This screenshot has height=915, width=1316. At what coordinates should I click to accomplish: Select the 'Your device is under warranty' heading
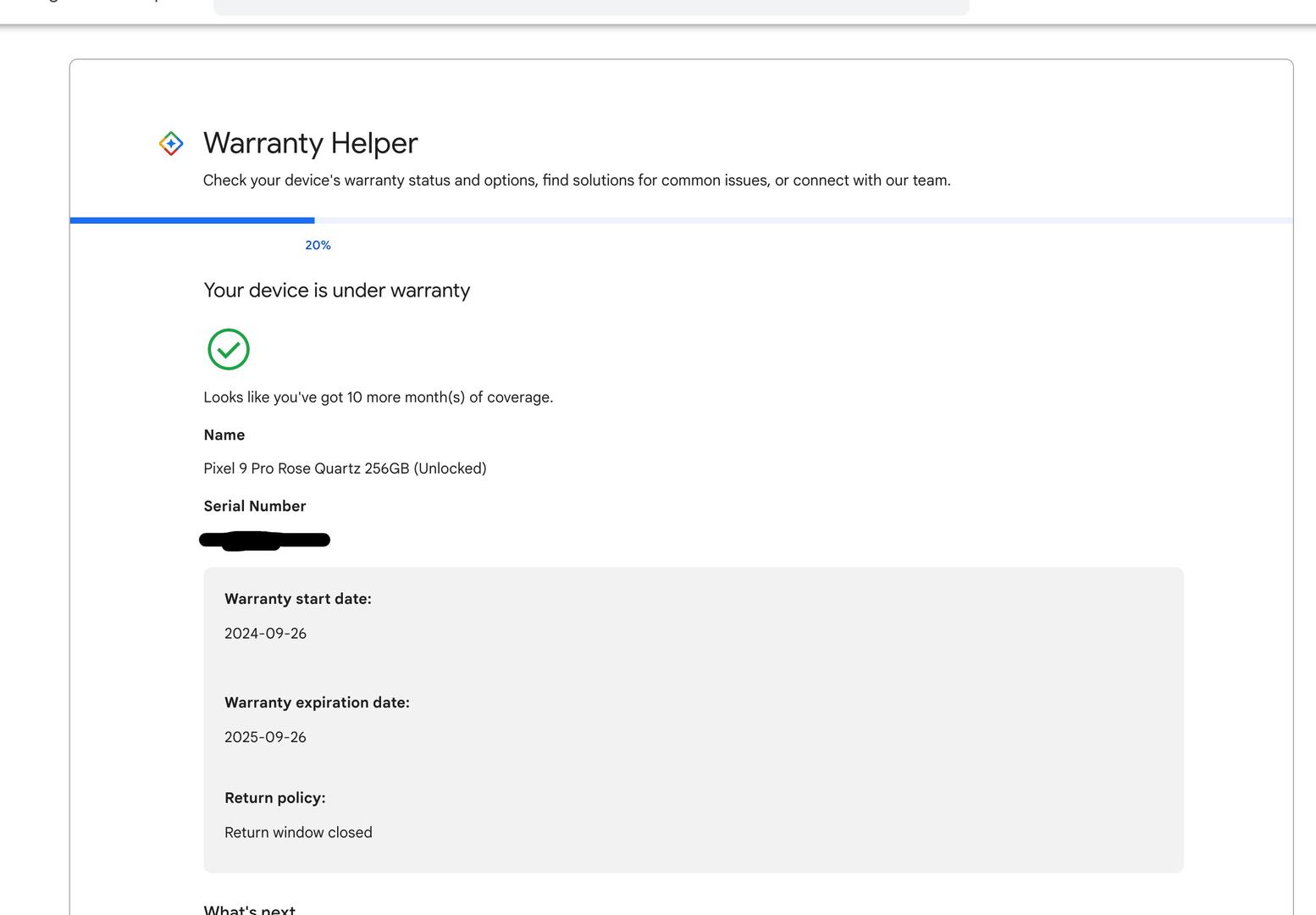tap(337, 291)
